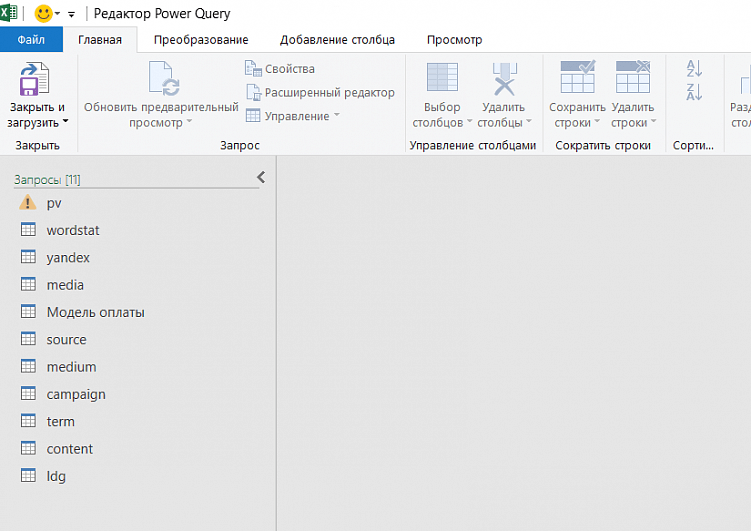Click the Refresh Preview document icon

(x=164, y=79)
